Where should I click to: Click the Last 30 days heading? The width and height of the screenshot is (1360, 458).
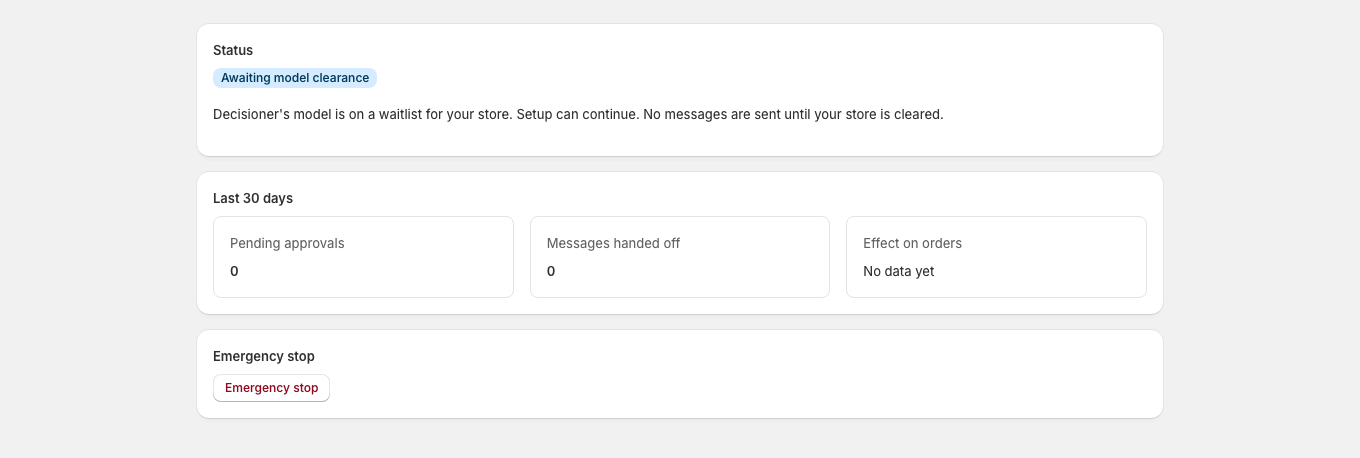point(253,198)
